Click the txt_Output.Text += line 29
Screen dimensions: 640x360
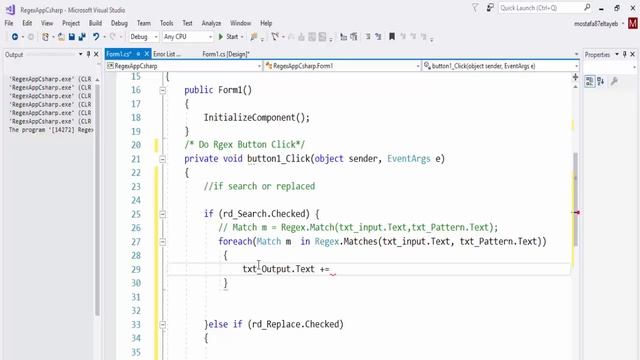click(x=286, y=269)
